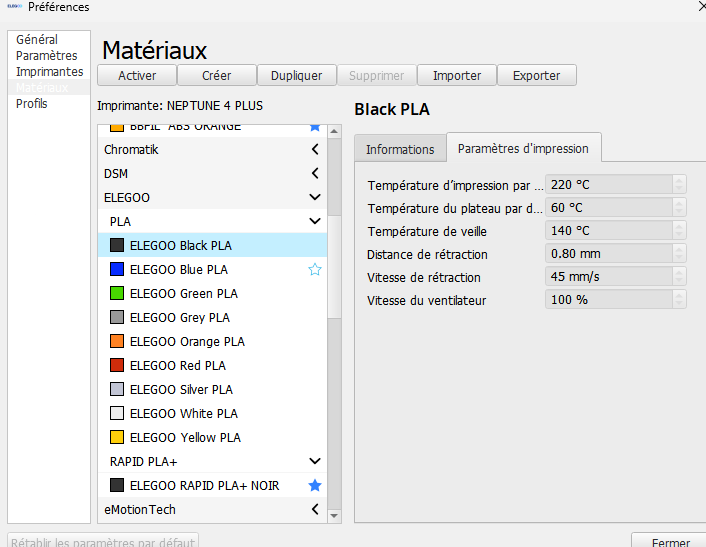706x547 pixels.
Task: Click the green swatch of ELEGOO Green PLA
Action: pos(117,293)
